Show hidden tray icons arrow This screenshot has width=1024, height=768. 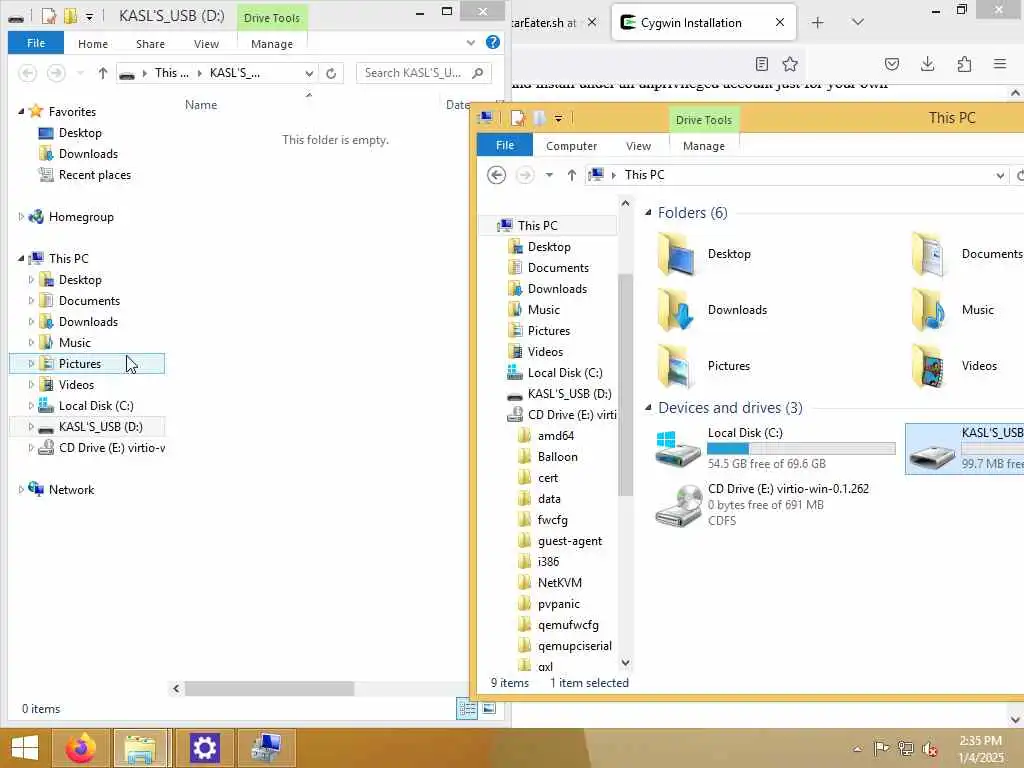857,748
